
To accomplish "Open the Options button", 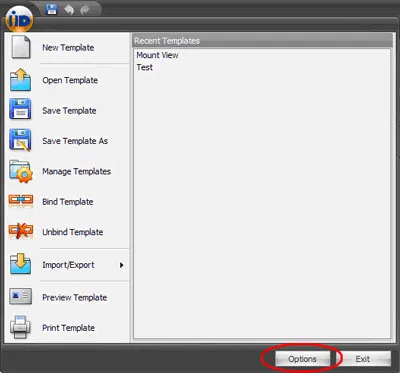I will point(302,359).
